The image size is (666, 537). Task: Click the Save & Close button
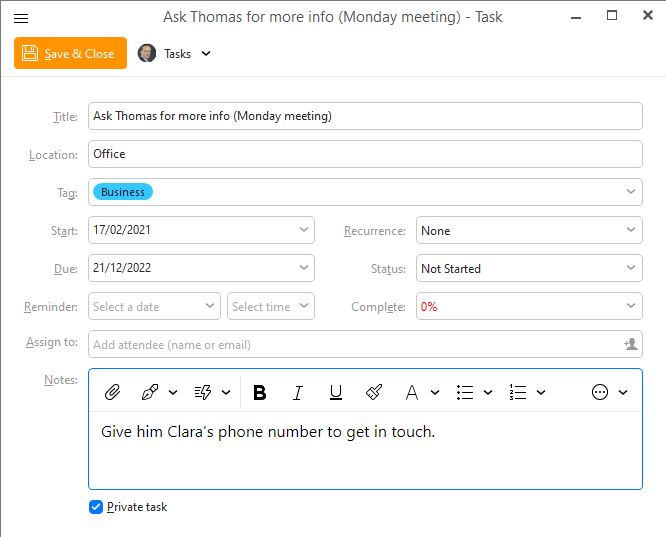click(70, 54)
